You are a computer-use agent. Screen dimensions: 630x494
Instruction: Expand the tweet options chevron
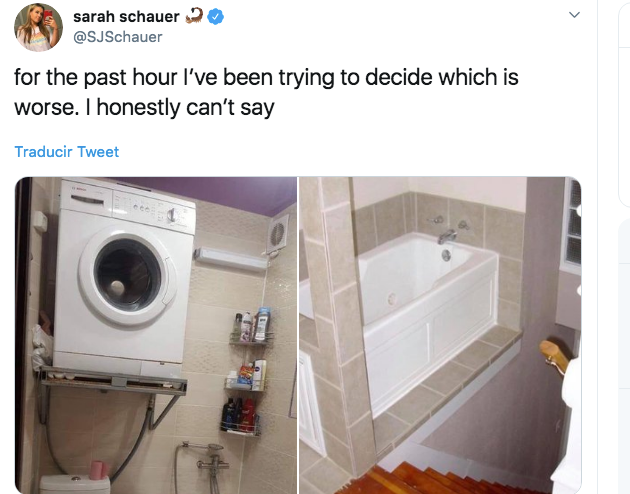[x=575, y=15]
